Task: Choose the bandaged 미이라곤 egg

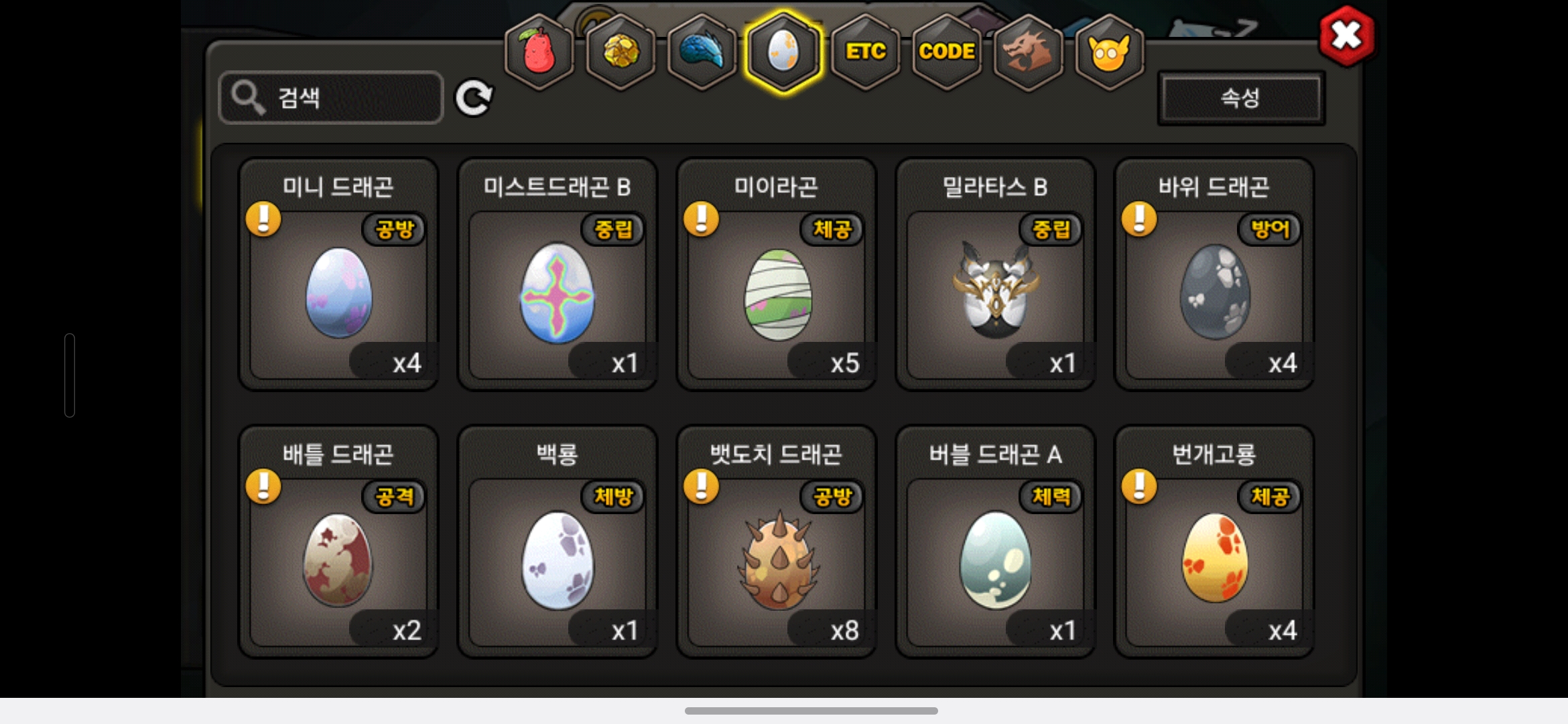Action: click(x=777, y=274)
